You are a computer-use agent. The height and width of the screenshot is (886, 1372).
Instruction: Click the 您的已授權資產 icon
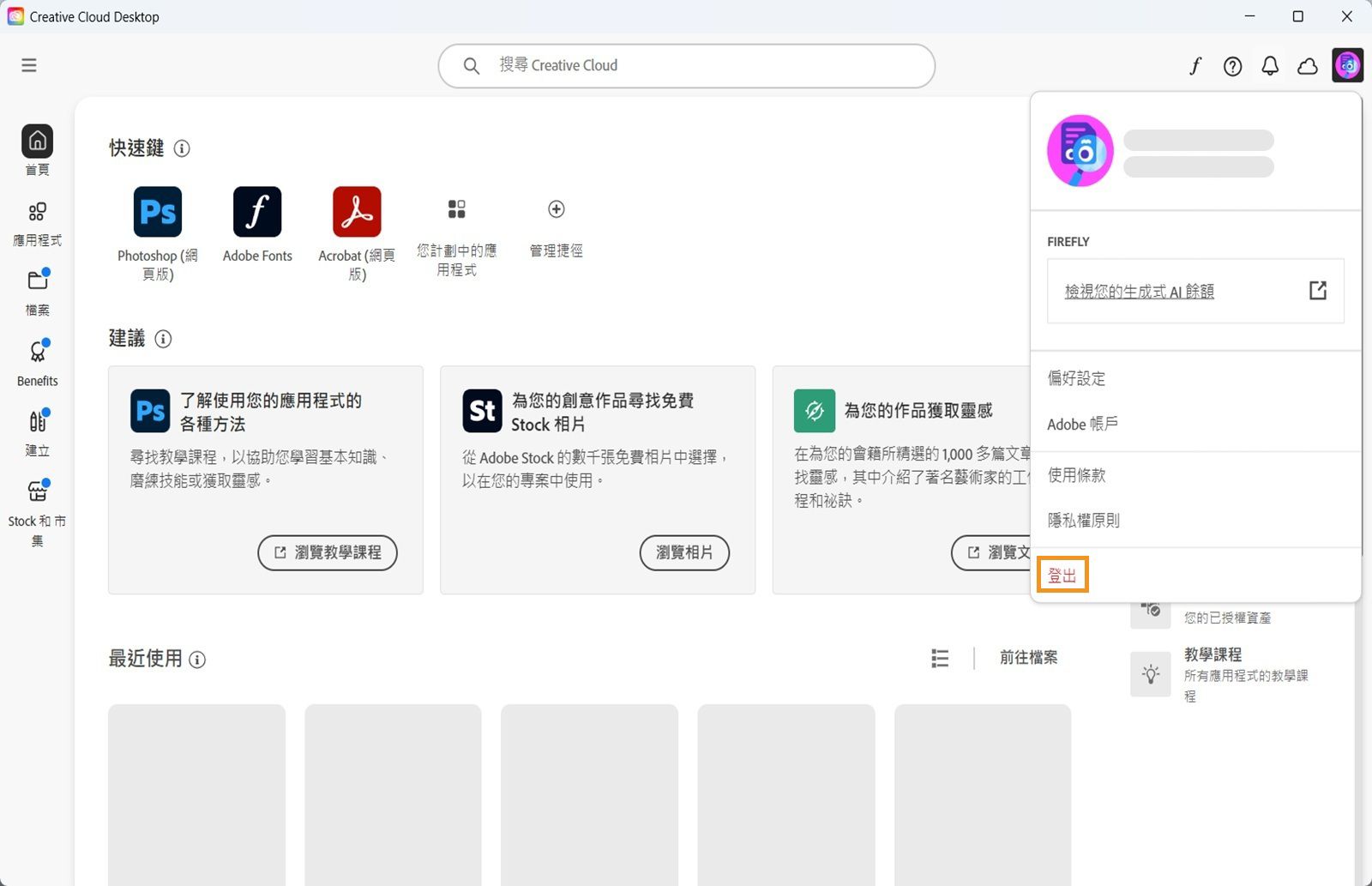(1151, 612)
